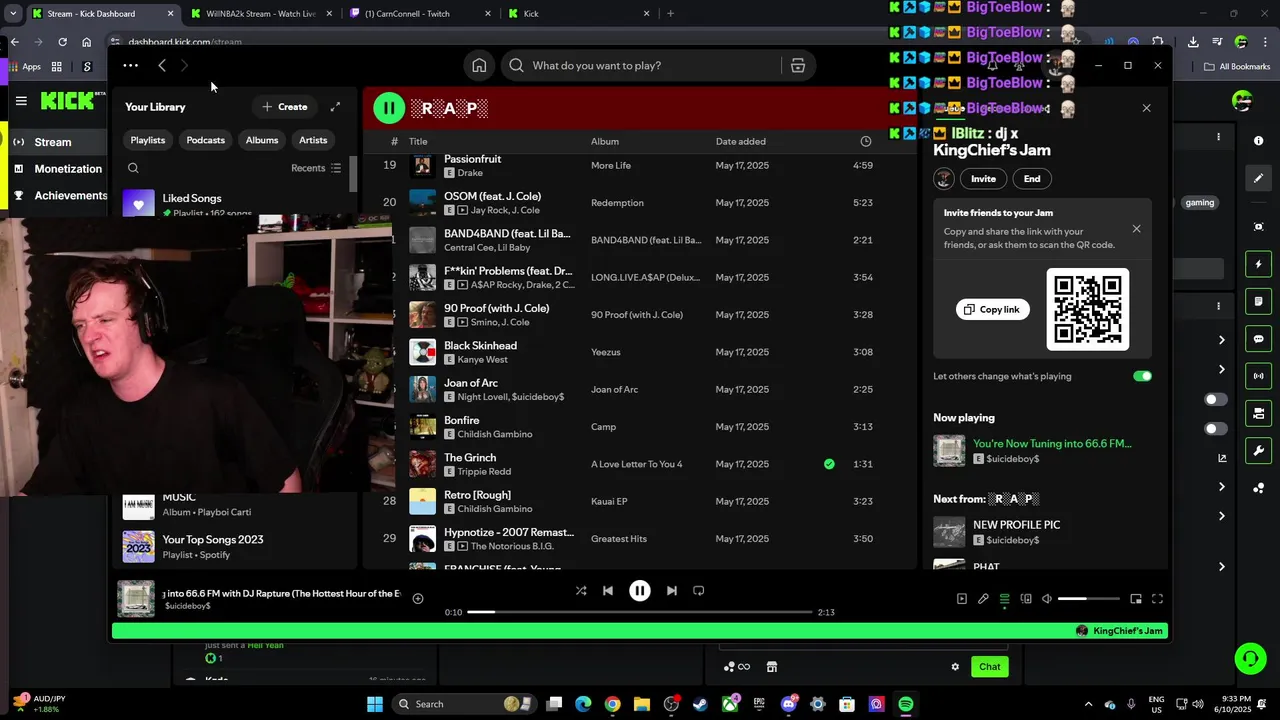This screenshot has height=720, width=1280.
Task: Expand Your Library to full width
Action: tap(335, 107)
